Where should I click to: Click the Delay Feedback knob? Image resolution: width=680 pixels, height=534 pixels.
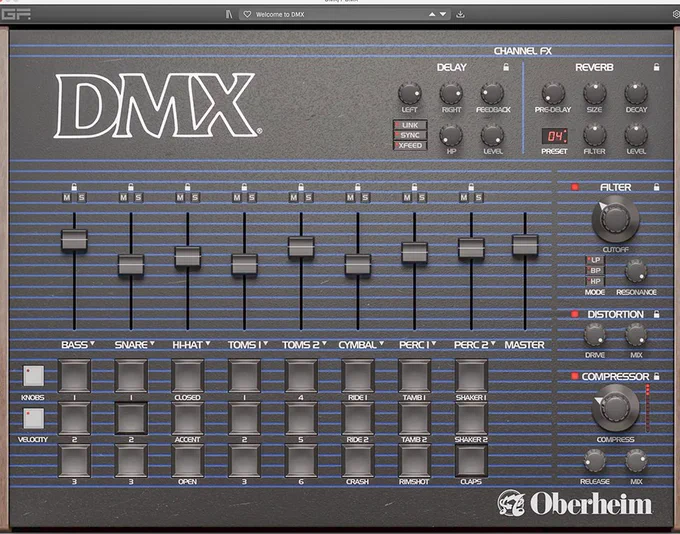point(493,93)
